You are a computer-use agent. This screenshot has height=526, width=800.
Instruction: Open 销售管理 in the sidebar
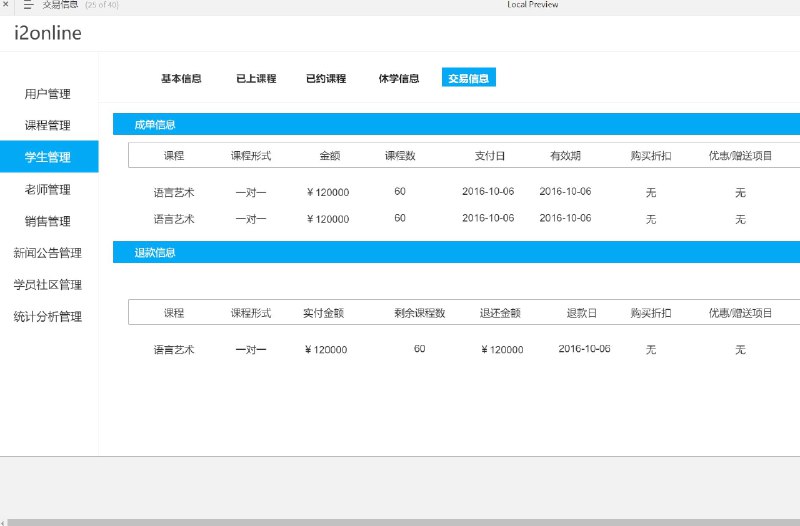coord(47,221)
